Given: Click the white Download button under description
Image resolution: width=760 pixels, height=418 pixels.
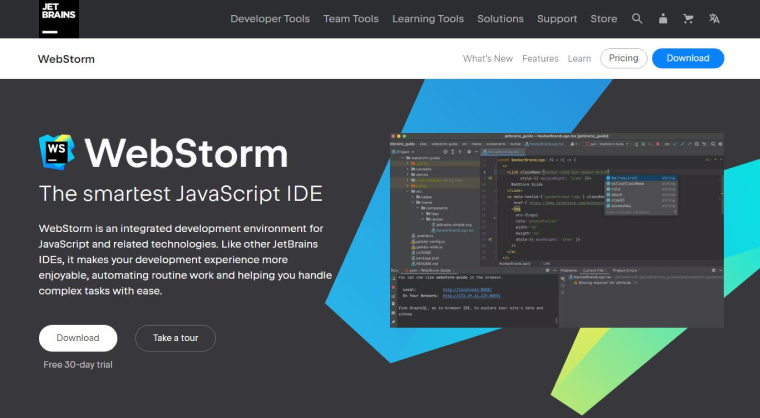Looking at the screenshot, I should [x=78, y=338].
